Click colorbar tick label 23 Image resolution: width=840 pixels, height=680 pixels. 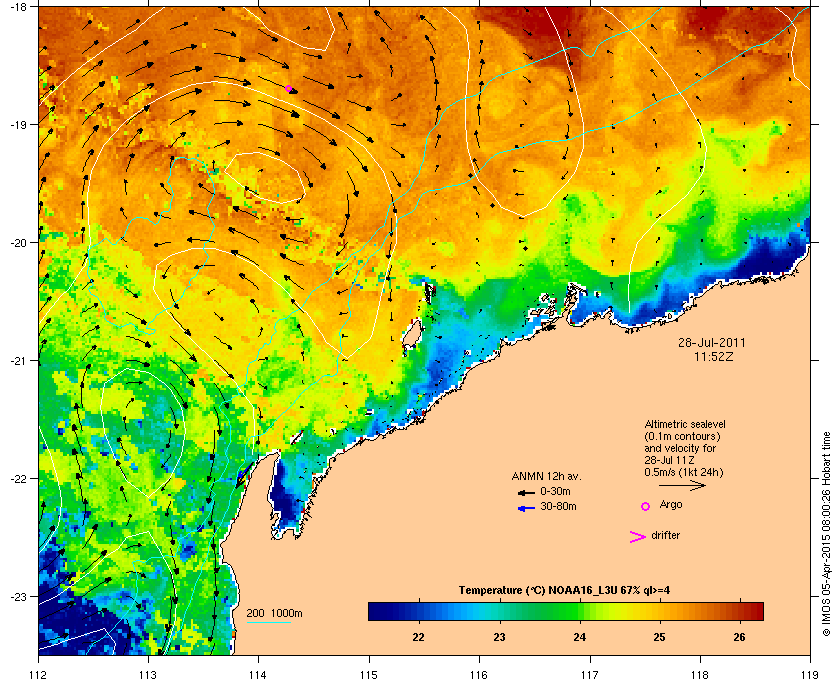point(499,637)
